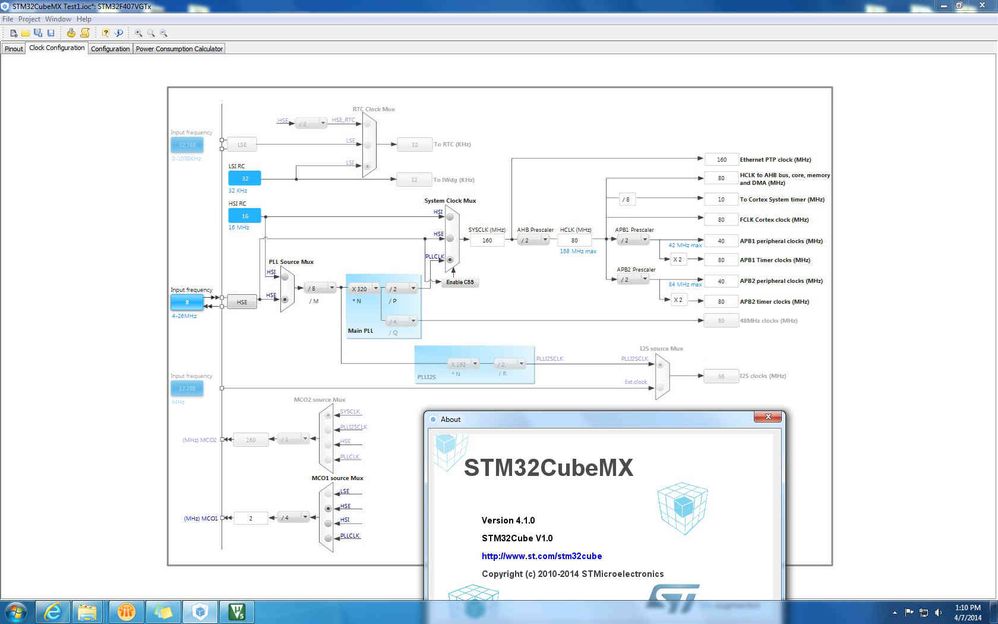Open the MCO2 divider dropdown
The height and width of the screenshot is (624, 998).
(x=293, y=439)
